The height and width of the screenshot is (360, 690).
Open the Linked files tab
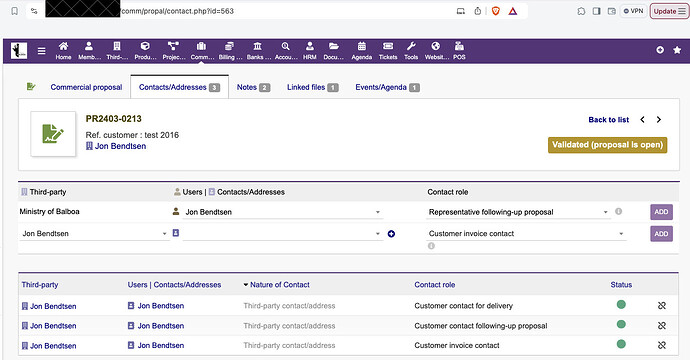pyautogui.click(x=312, y=87)
